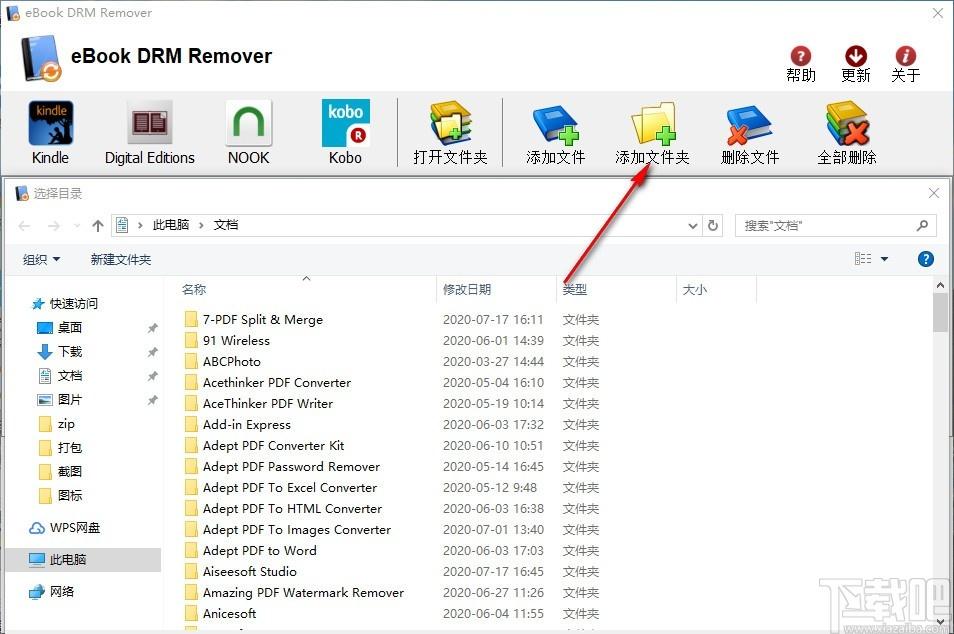
Task: Focus the 搜索"文档" search field
Action: coord(835,226)
